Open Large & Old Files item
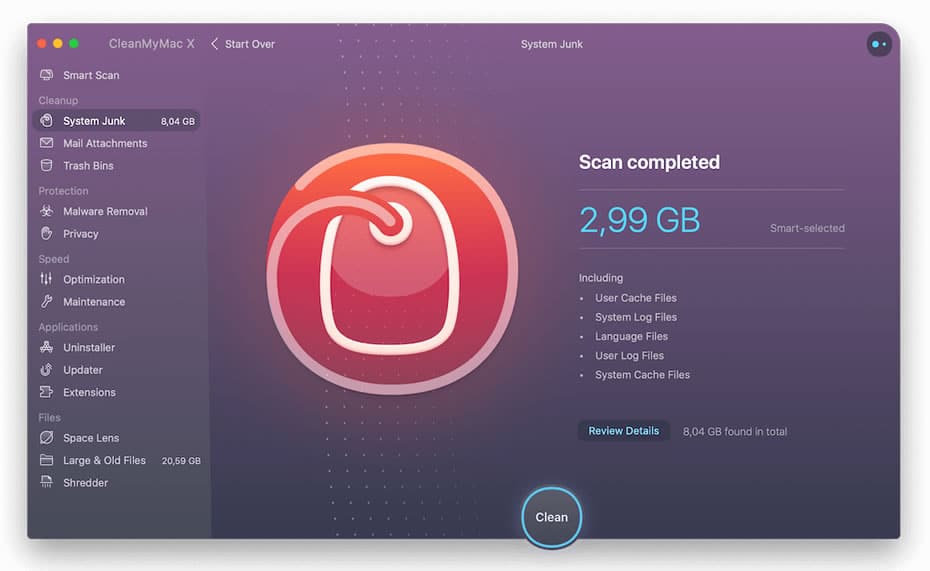 [x=119, y=460]
